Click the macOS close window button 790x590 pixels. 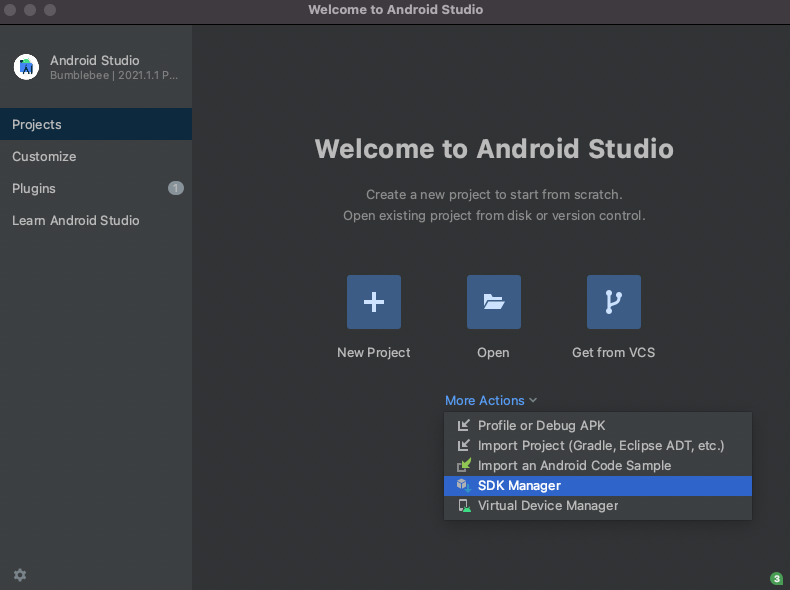pos(10,10)
